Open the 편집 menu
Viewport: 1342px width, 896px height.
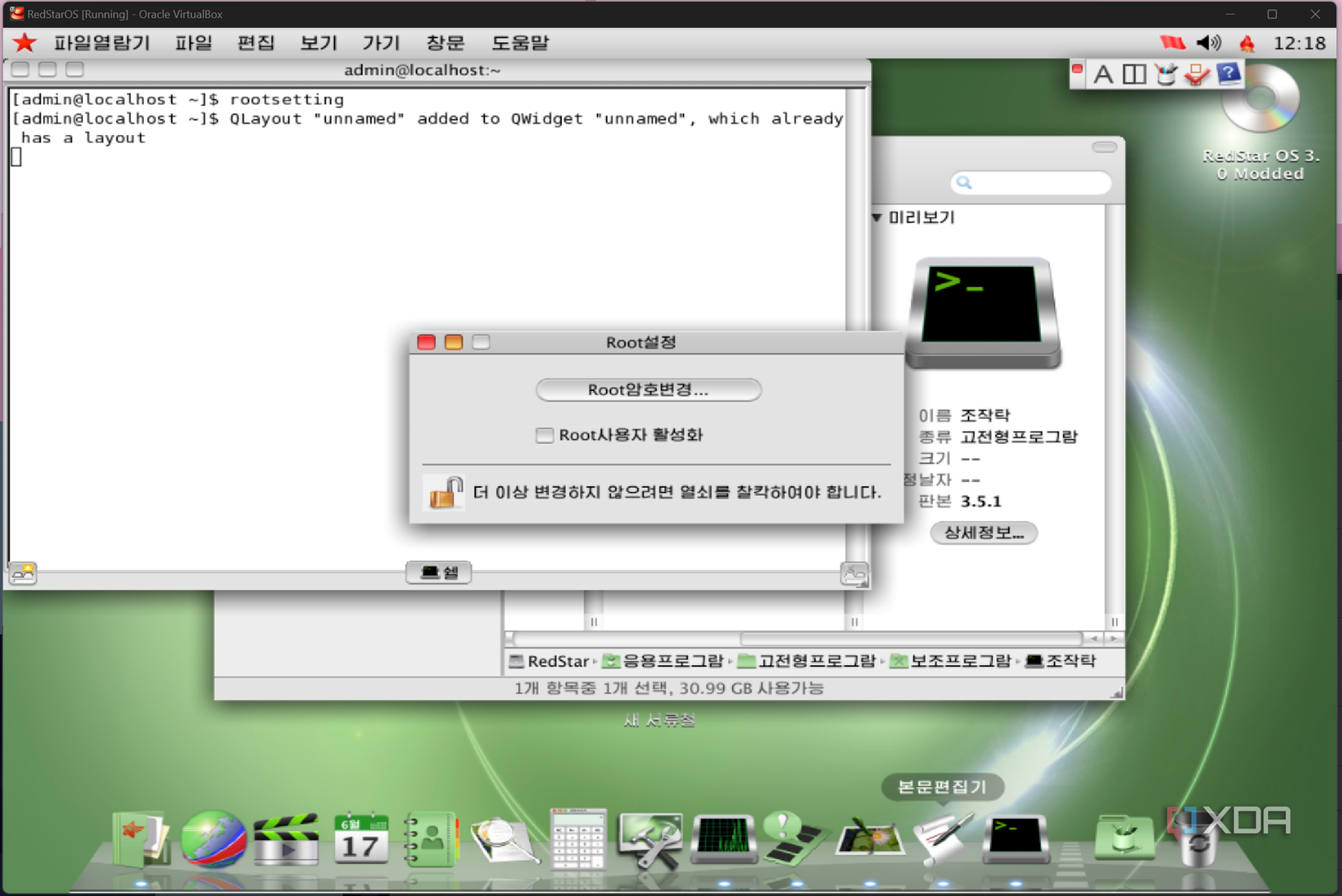pyautogui.click(x=255, y=43)
